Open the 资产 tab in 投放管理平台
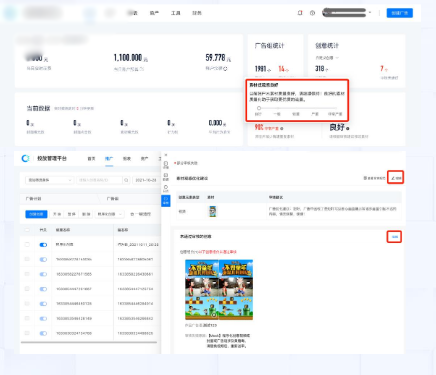This screenshot has height=375, width=436. pos(144,159)
